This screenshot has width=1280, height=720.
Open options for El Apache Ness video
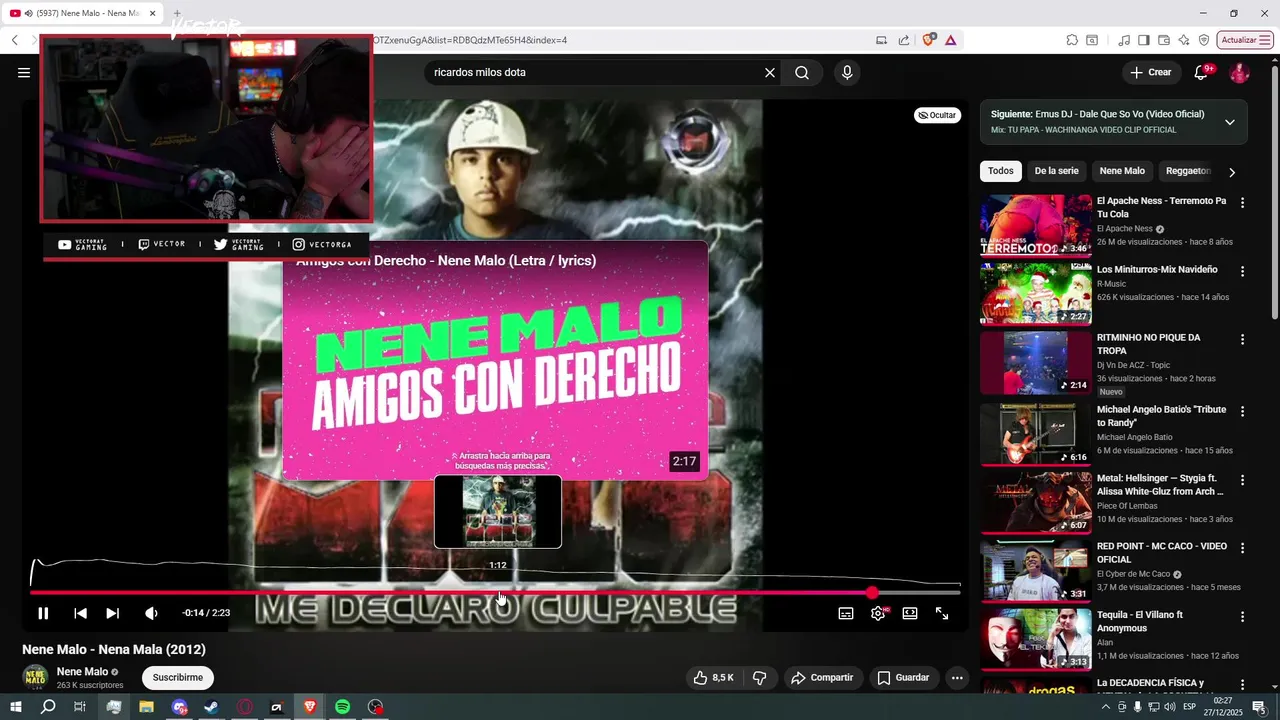pos(1243,203)
